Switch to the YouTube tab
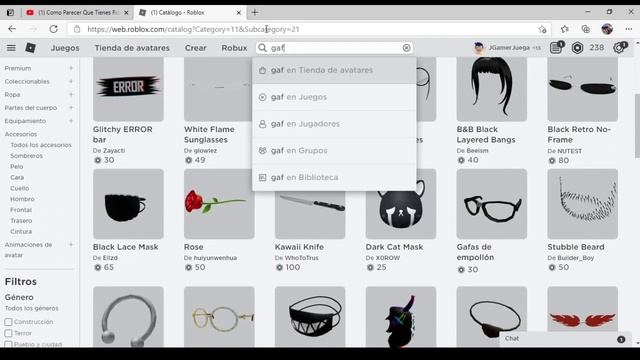Image resolution: width=640 pixels, height=360 pixels. coord(78,13)
